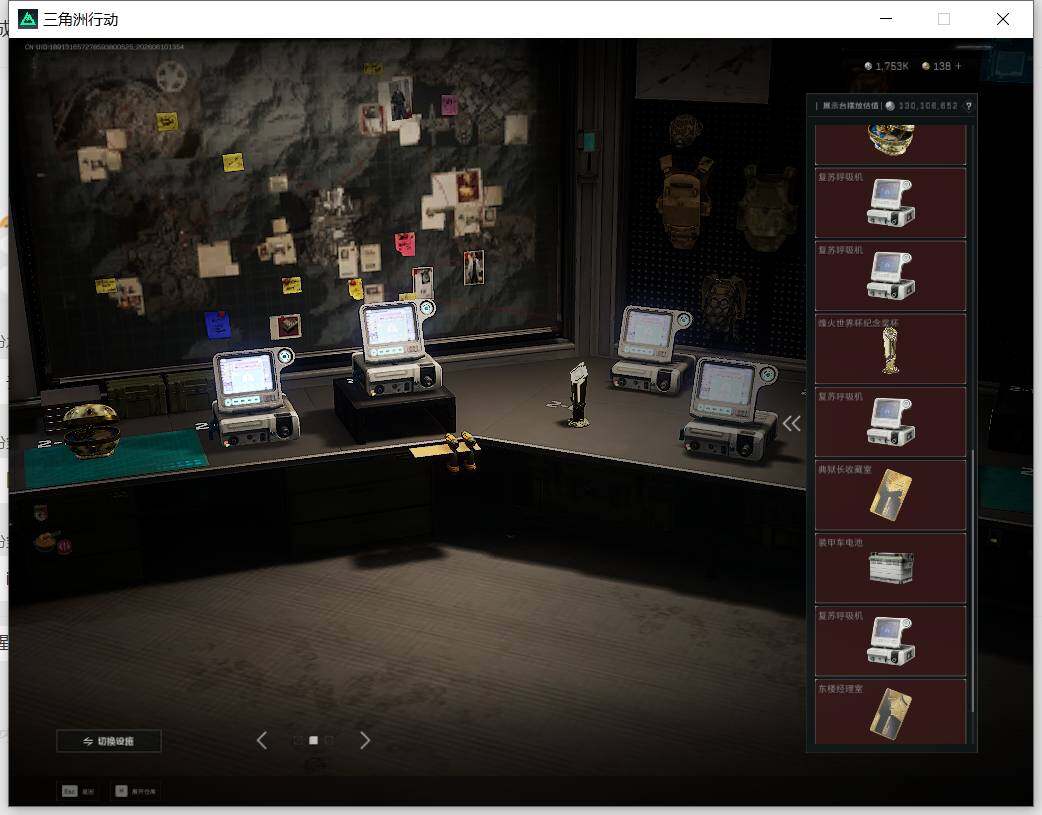Click the item list vertical scrollbar
1042x815 pixels.
point(972,581)
